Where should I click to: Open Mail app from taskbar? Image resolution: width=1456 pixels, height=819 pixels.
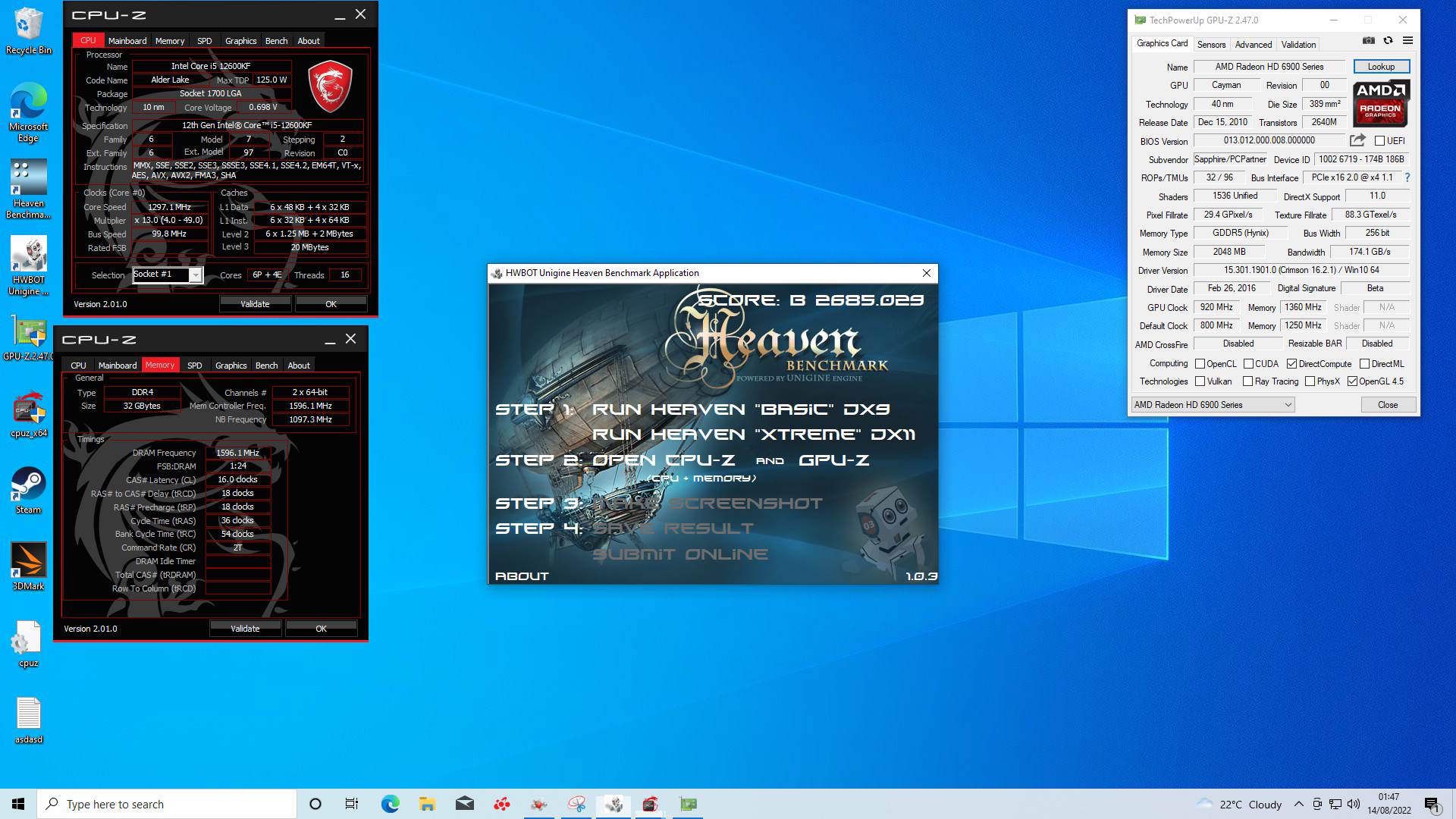(x=464, y=804)
